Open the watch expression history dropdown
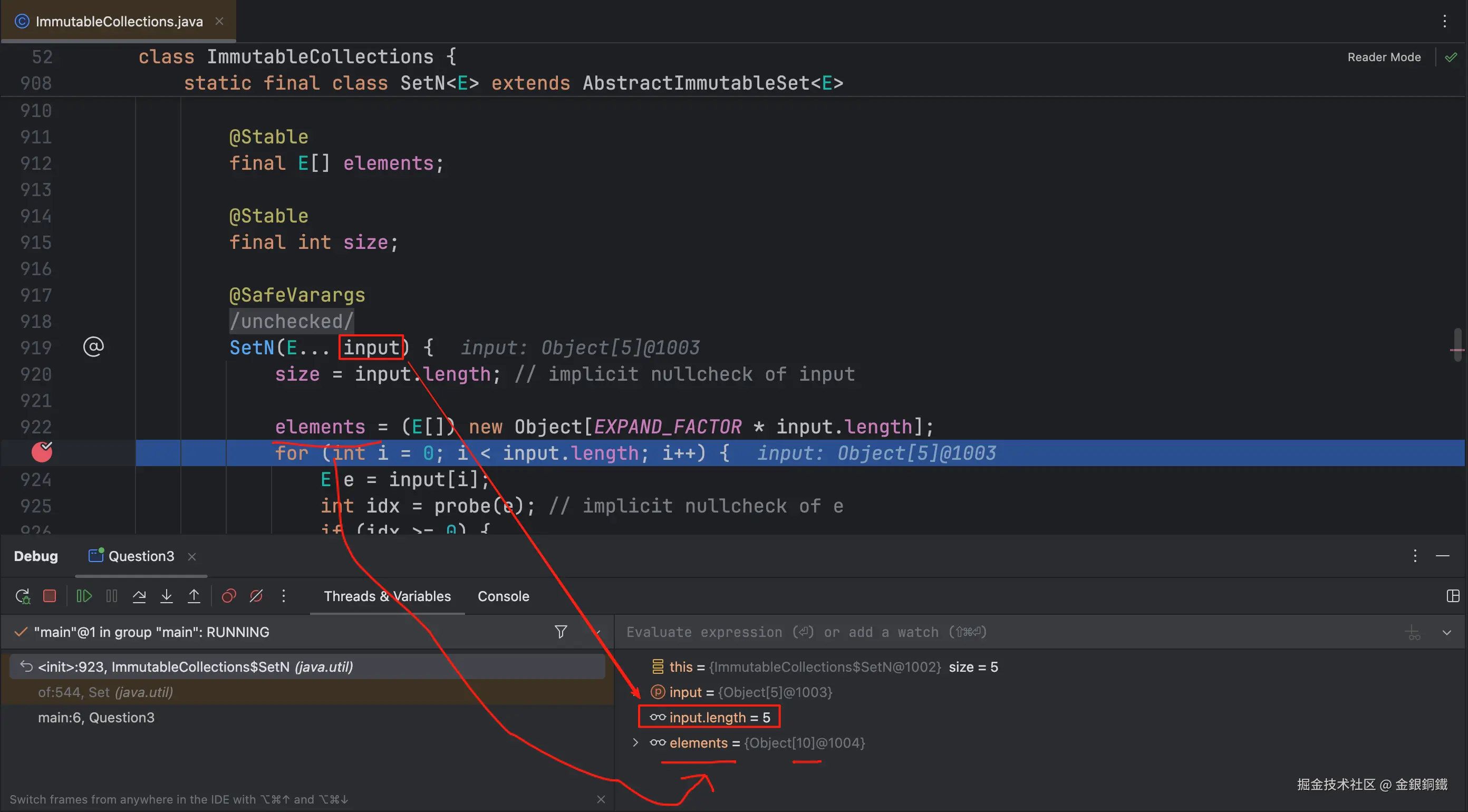The width and height of the screenshot is (1468, 812). tap(1446, 633)
